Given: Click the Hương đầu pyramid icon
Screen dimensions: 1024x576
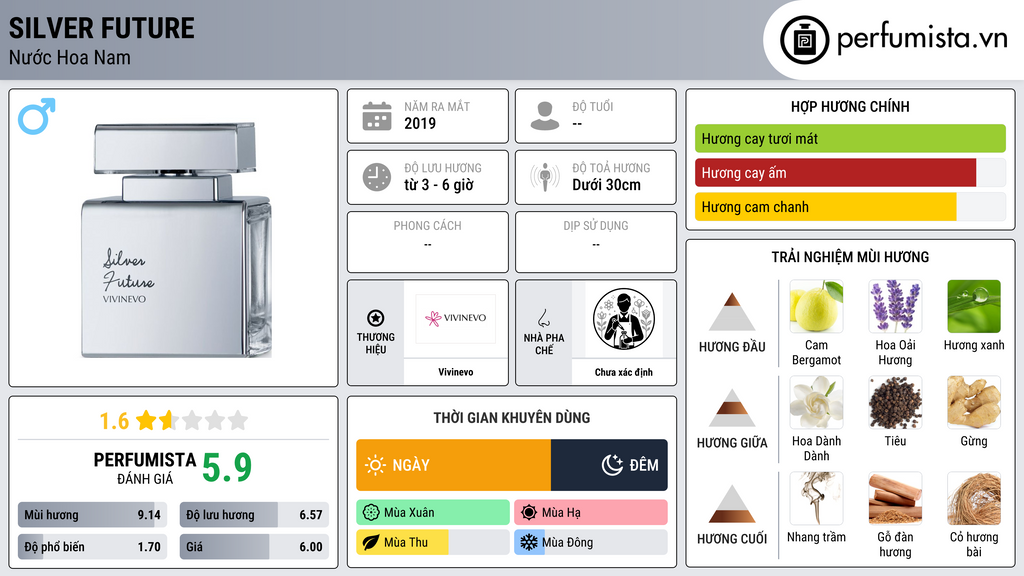Looking at the screenshot, I should pos(732,312).
